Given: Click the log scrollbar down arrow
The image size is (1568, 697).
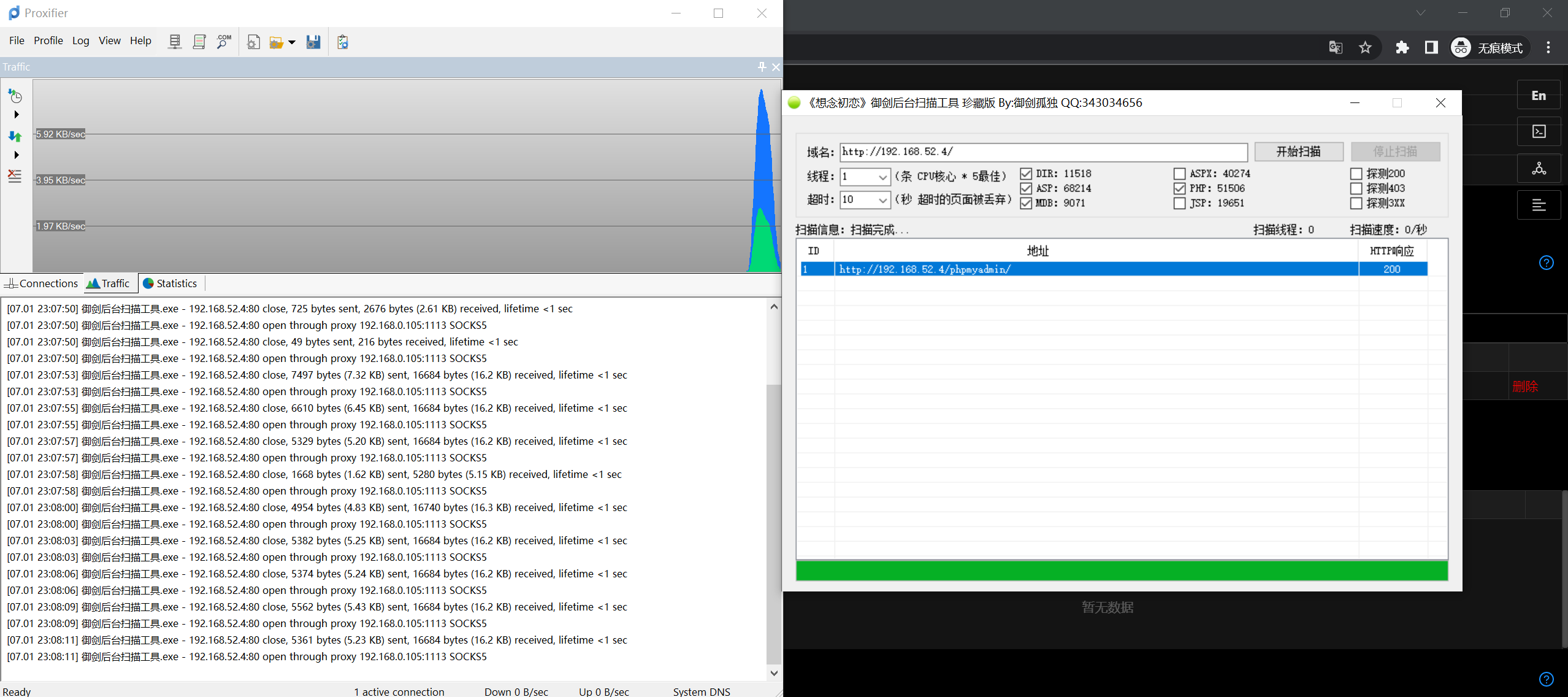Looking at the screenshot, I should pyautogui.click(x=774, y=672).
